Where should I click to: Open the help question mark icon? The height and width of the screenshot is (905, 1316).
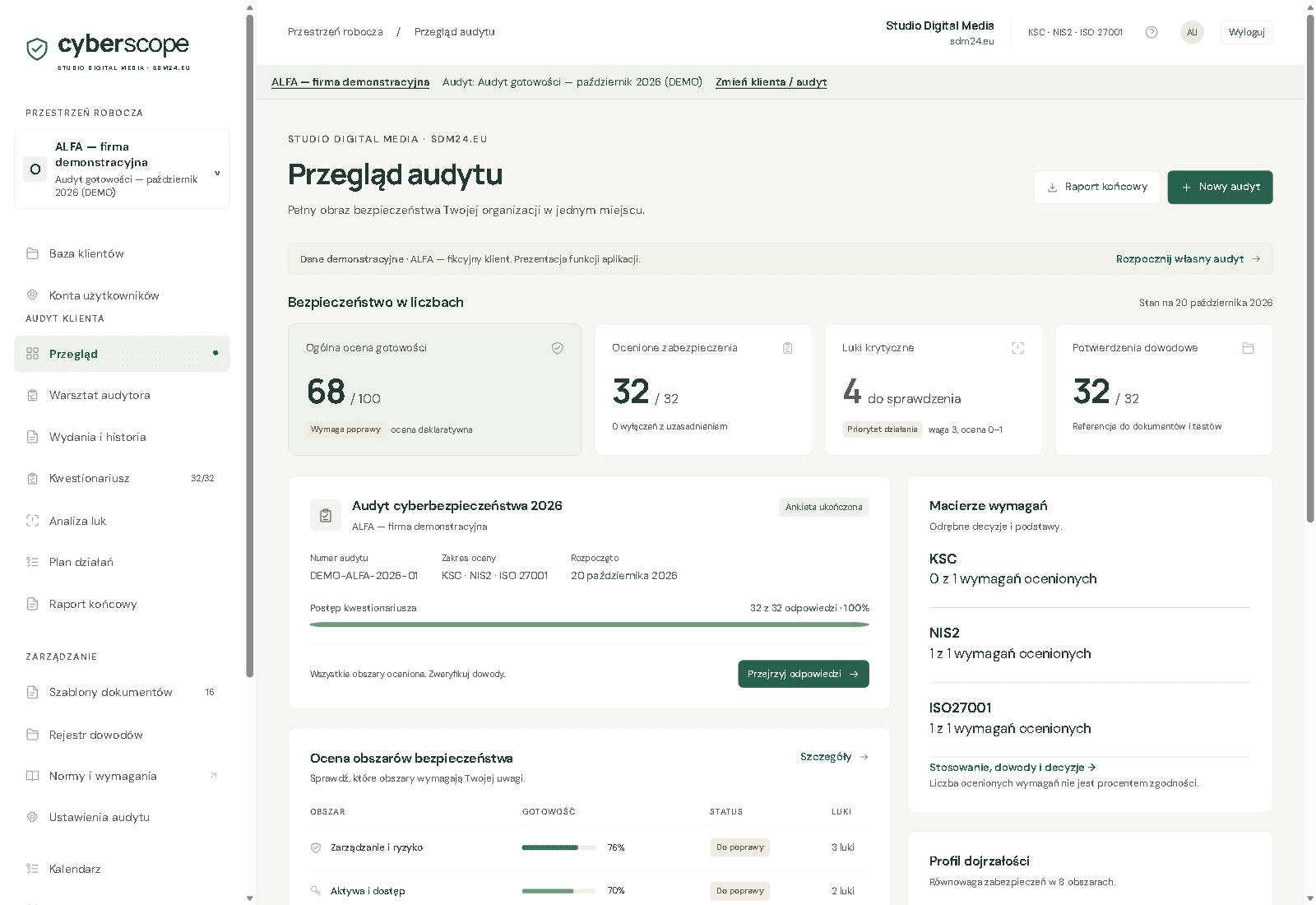pos(1151,32)
